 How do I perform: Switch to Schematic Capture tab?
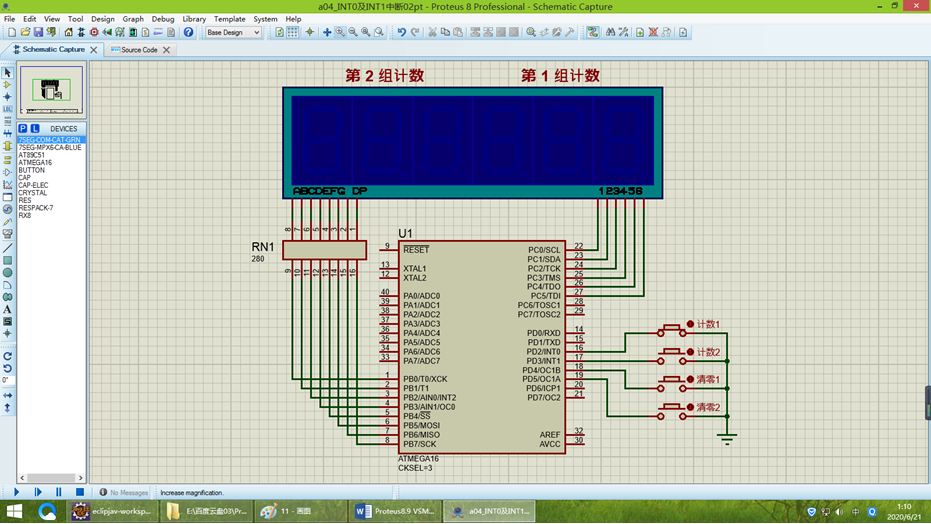(x=53, y=50)
